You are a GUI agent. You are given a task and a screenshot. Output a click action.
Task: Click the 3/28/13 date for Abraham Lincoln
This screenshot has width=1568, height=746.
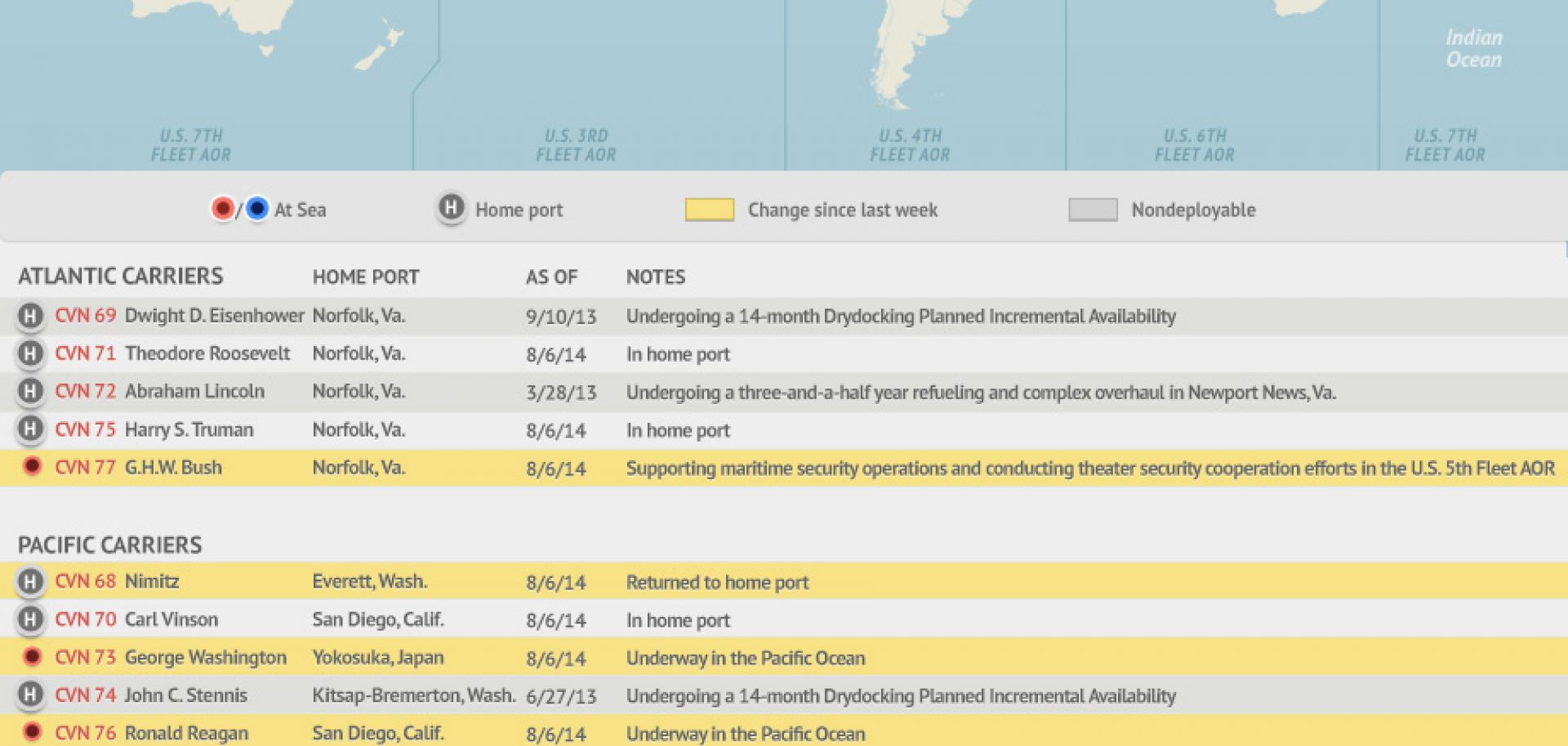pyautogui.click(x=561, y=393)
